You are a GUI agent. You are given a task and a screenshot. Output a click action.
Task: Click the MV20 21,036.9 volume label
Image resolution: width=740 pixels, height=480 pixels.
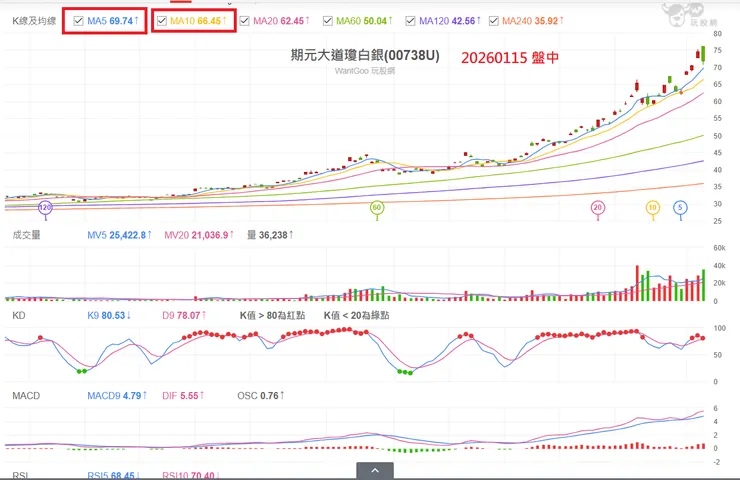(199, 235)
